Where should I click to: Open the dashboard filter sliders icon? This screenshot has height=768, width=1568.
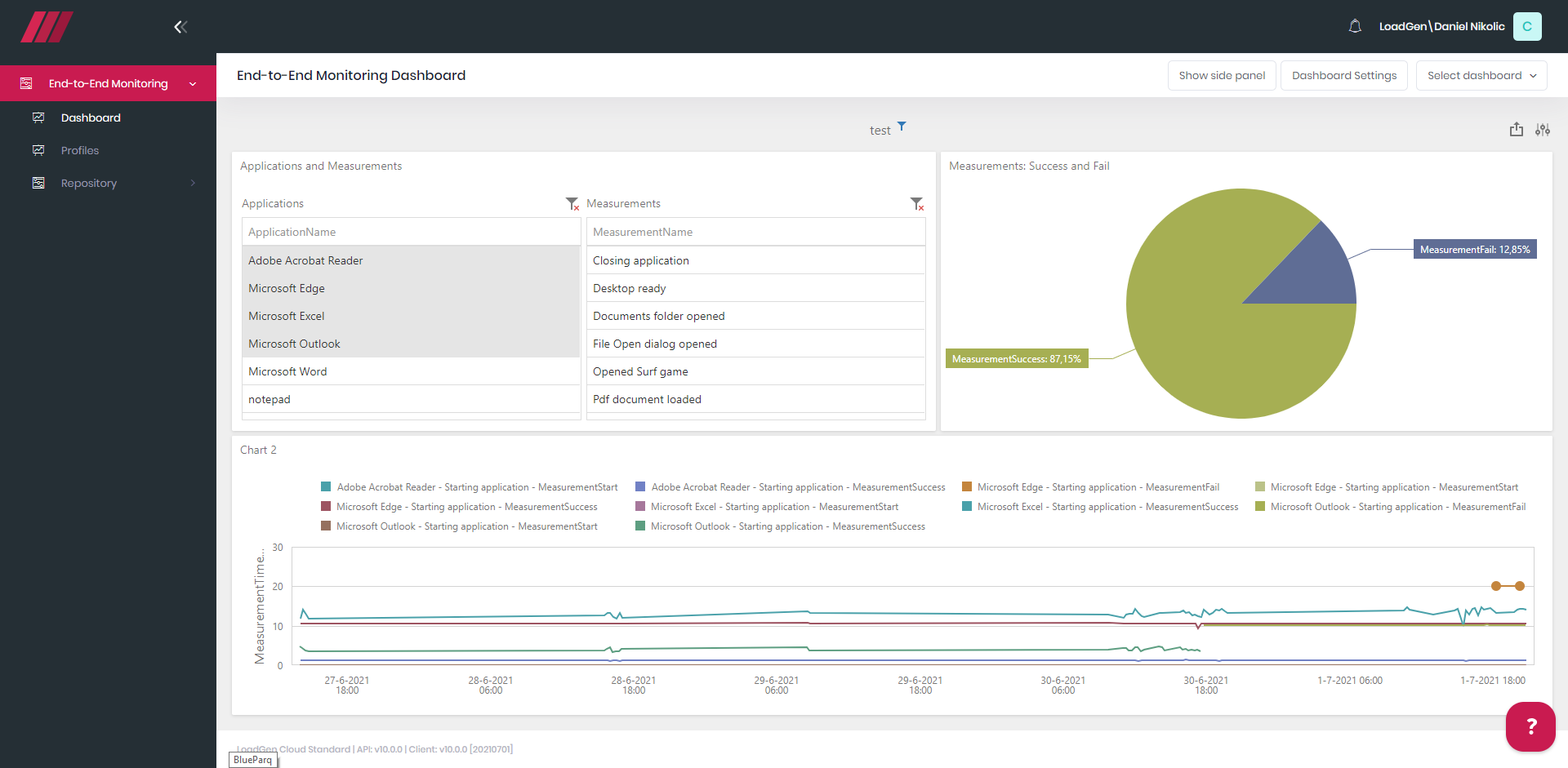pyautogui.click(x=1542, y=130)
